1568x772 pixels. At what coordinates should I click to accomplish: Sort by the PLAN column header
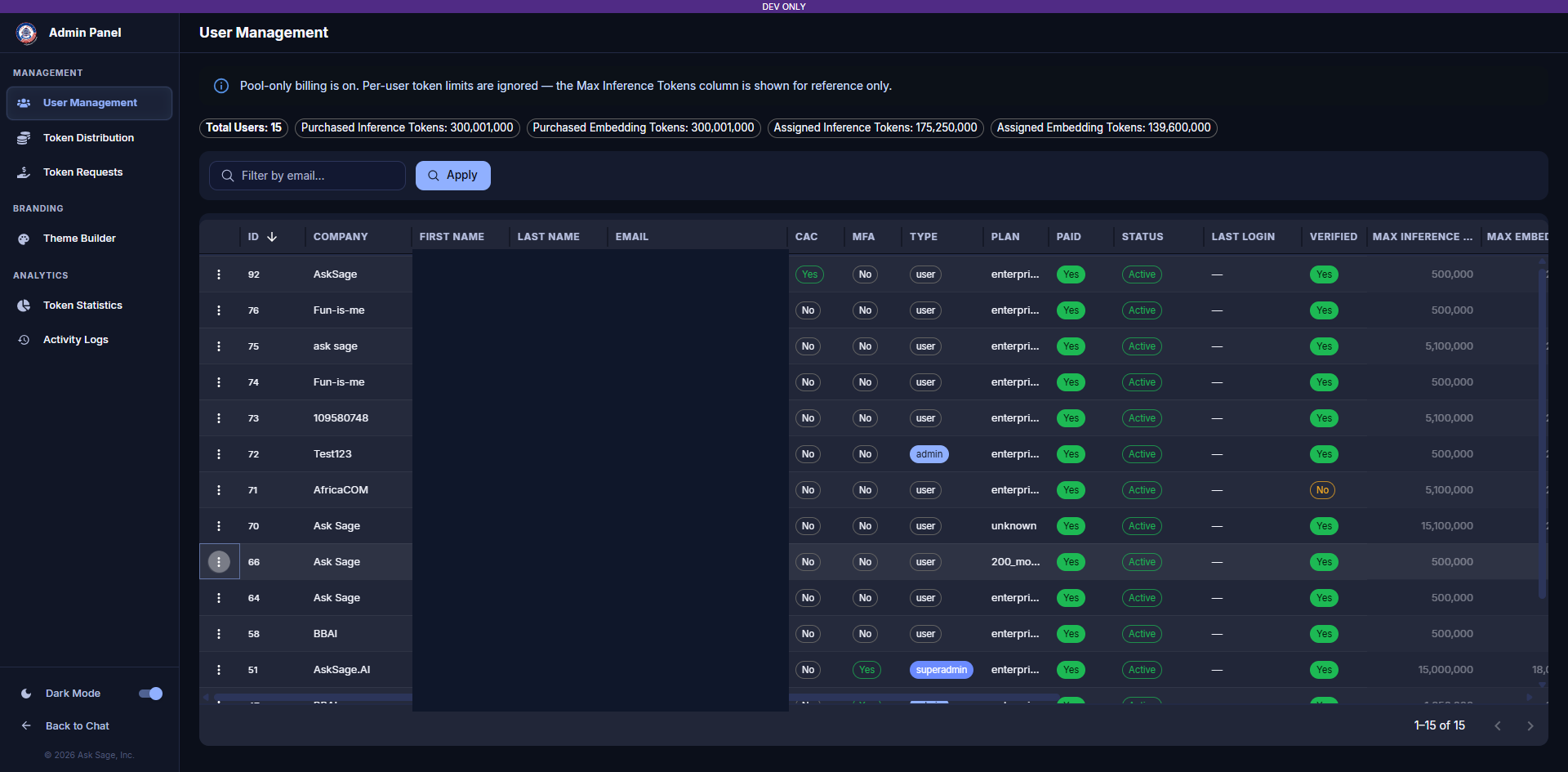(x=1005, y=237)
